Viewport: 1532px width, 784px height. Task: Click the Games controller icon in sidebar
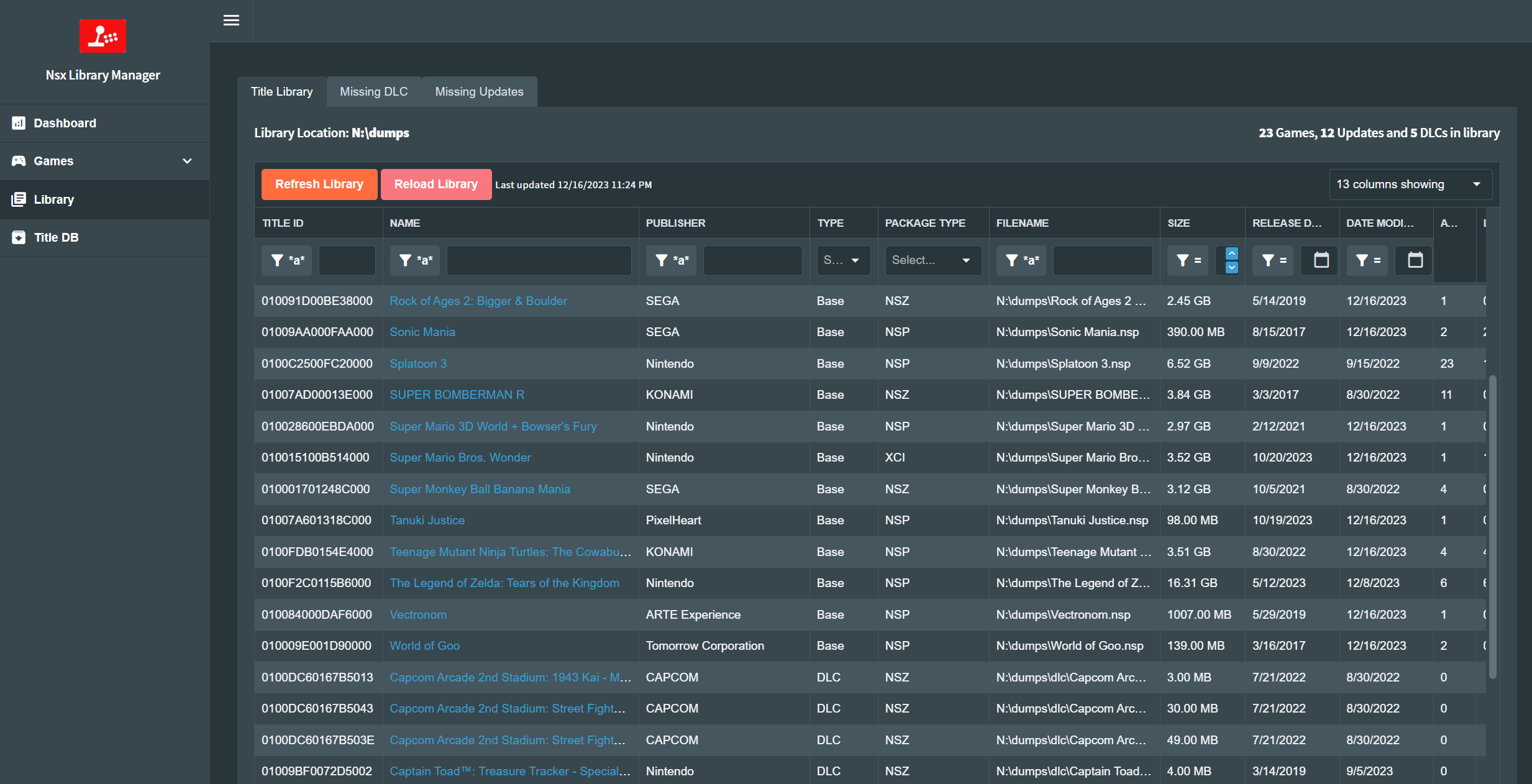[19, 161]
